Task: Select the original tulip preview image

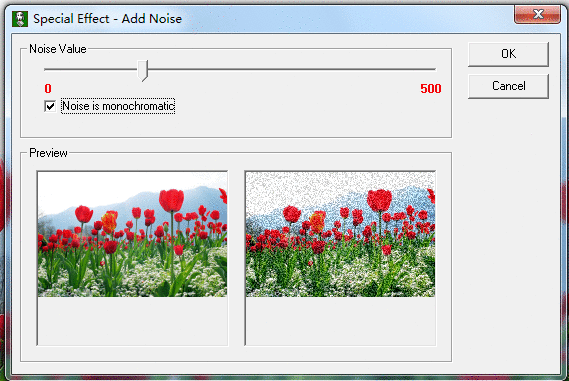Action: pos(132,234)
